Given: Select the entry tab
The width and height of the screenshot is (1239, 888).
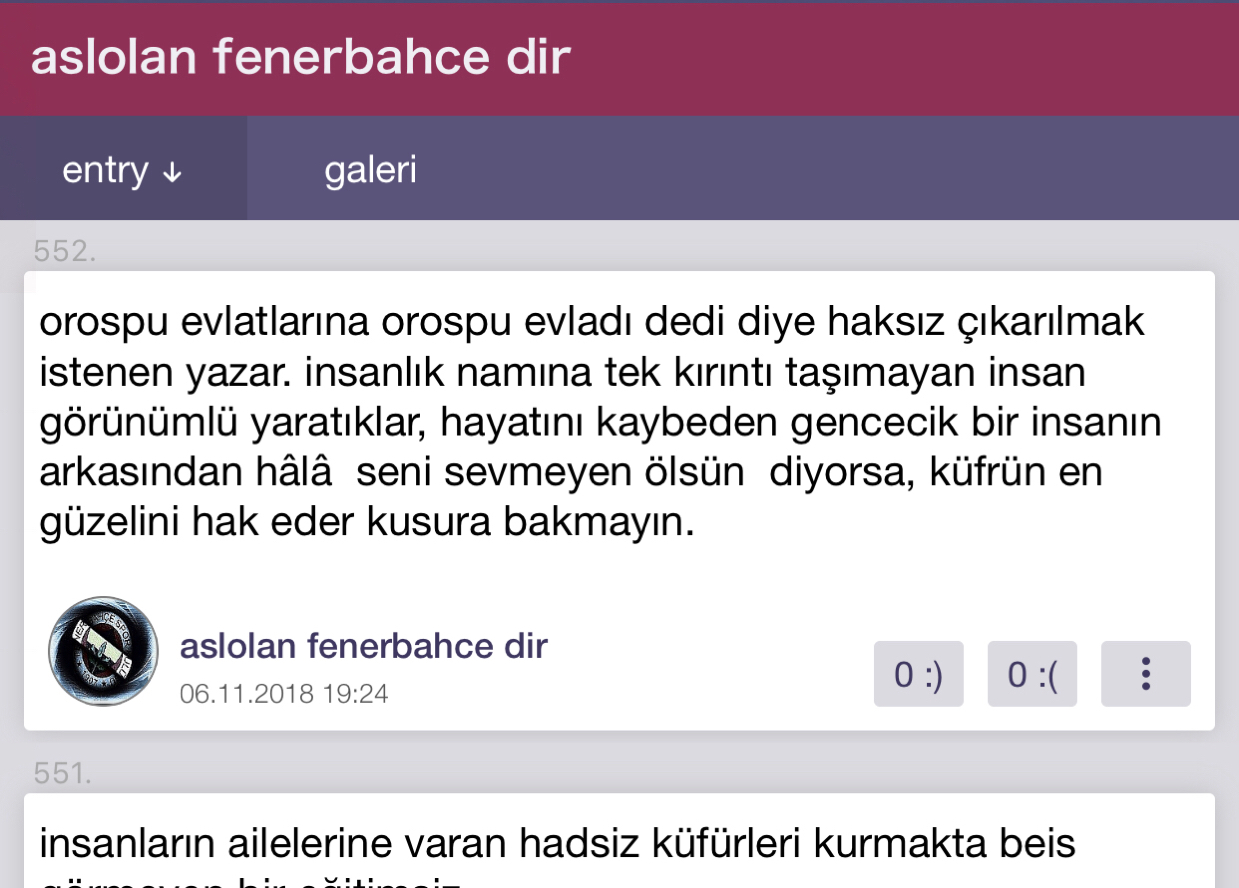Looking at the screenshot, I should [x=123, y=168].
